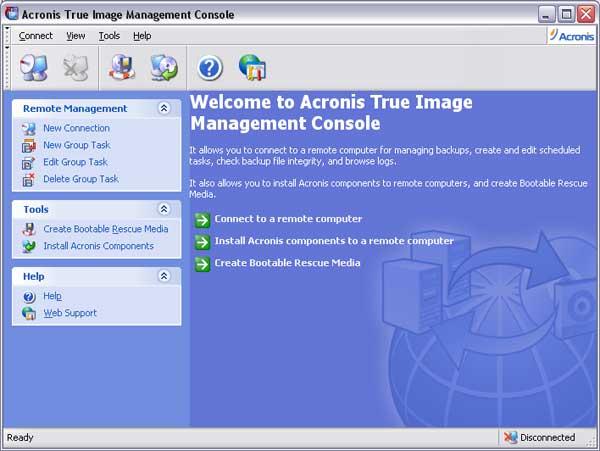Viewport: 600px width, 451px height.
Task: Click Connect to a remote computer
Action: 288,219
